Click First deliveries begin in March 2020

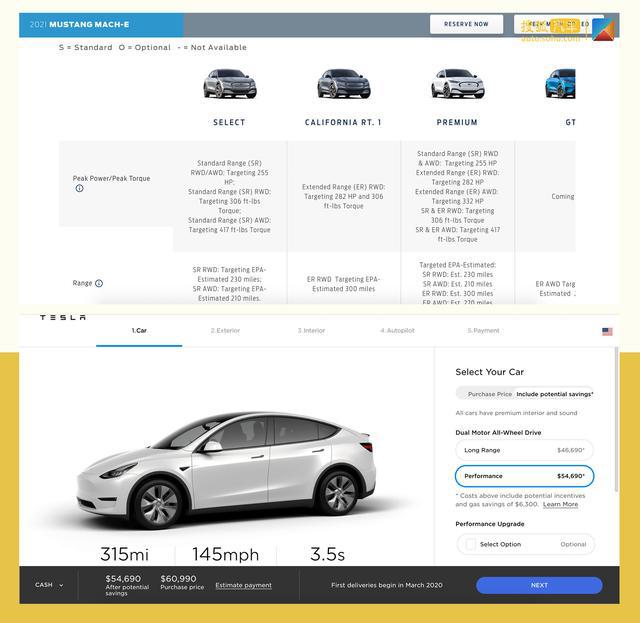click(387, 585)
